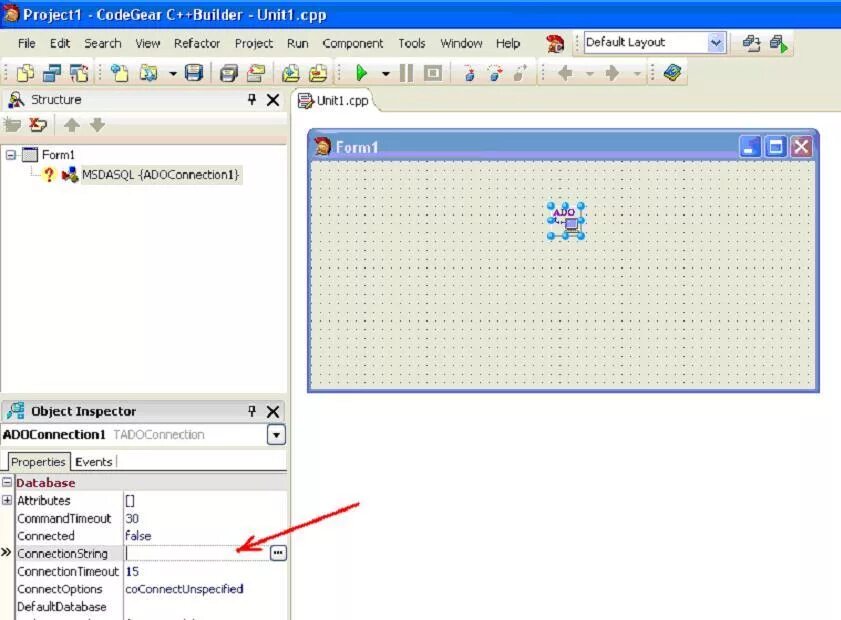
Task: Click the Program Reset stop icon
Action: (x=433, y=72)
